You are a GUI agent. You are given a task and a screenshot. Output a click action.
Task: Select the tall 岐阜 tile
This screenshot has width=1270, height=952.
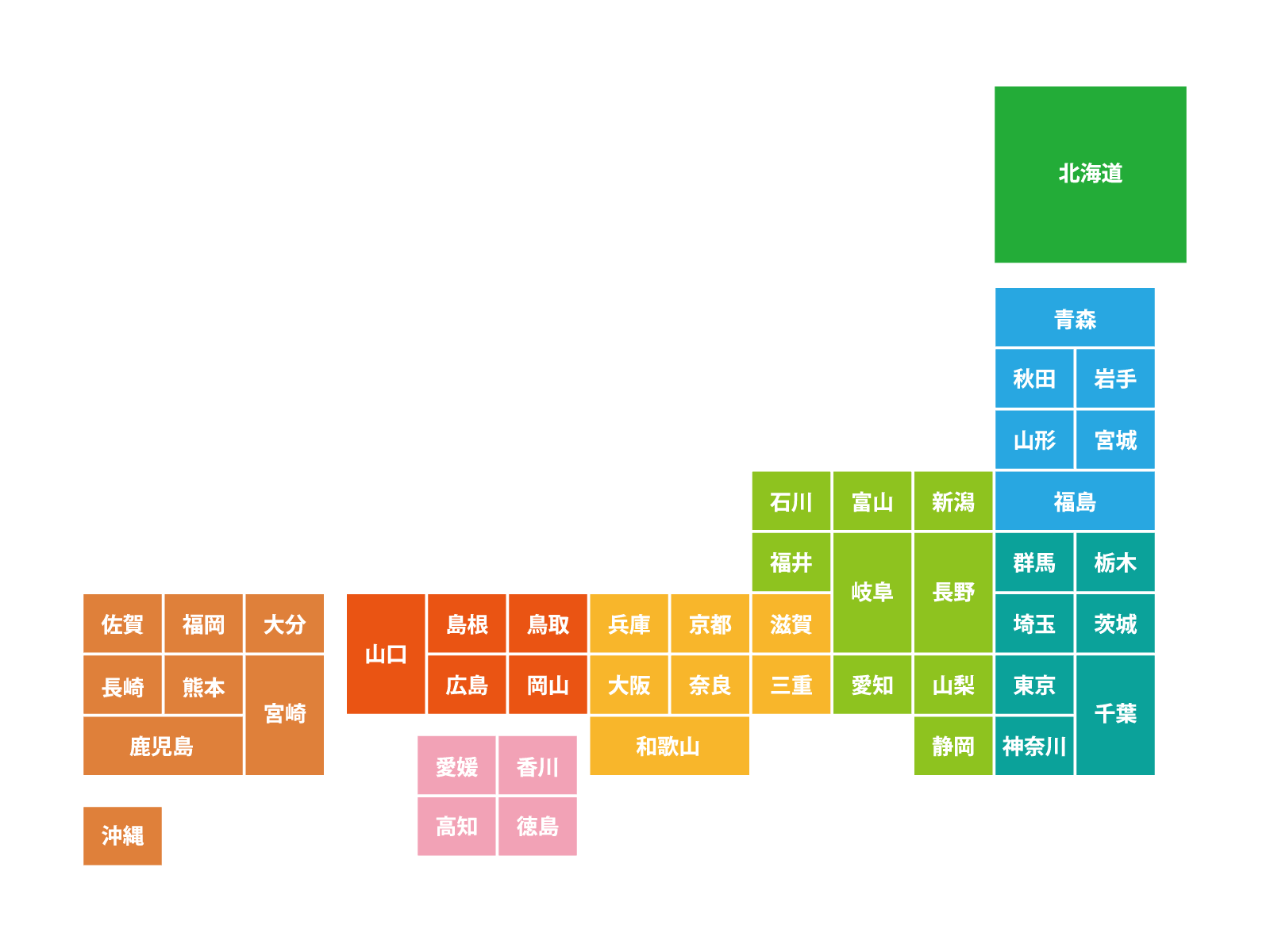click(872, 593)
